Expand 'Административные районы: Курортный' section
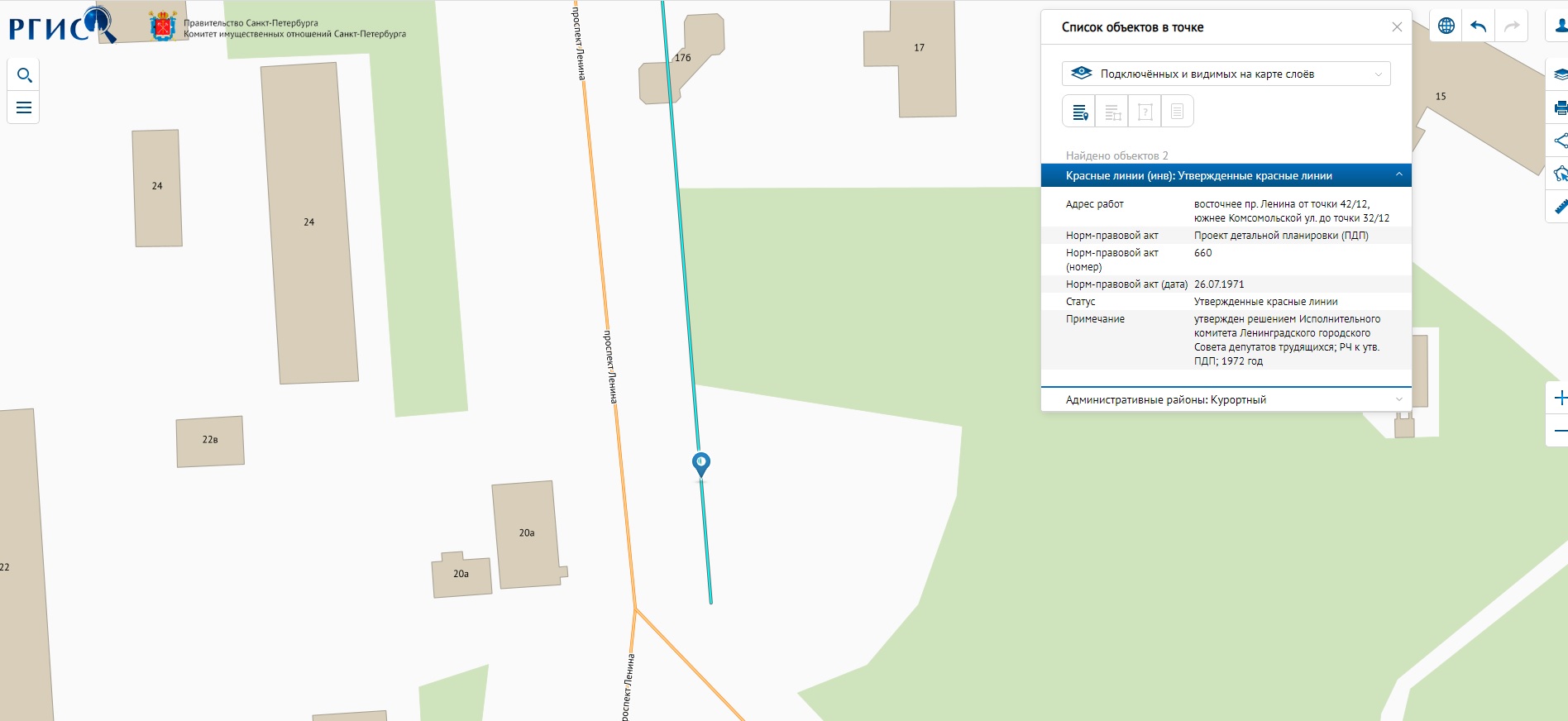The height and width of the screenshot is (721, 1568). 1398,399
